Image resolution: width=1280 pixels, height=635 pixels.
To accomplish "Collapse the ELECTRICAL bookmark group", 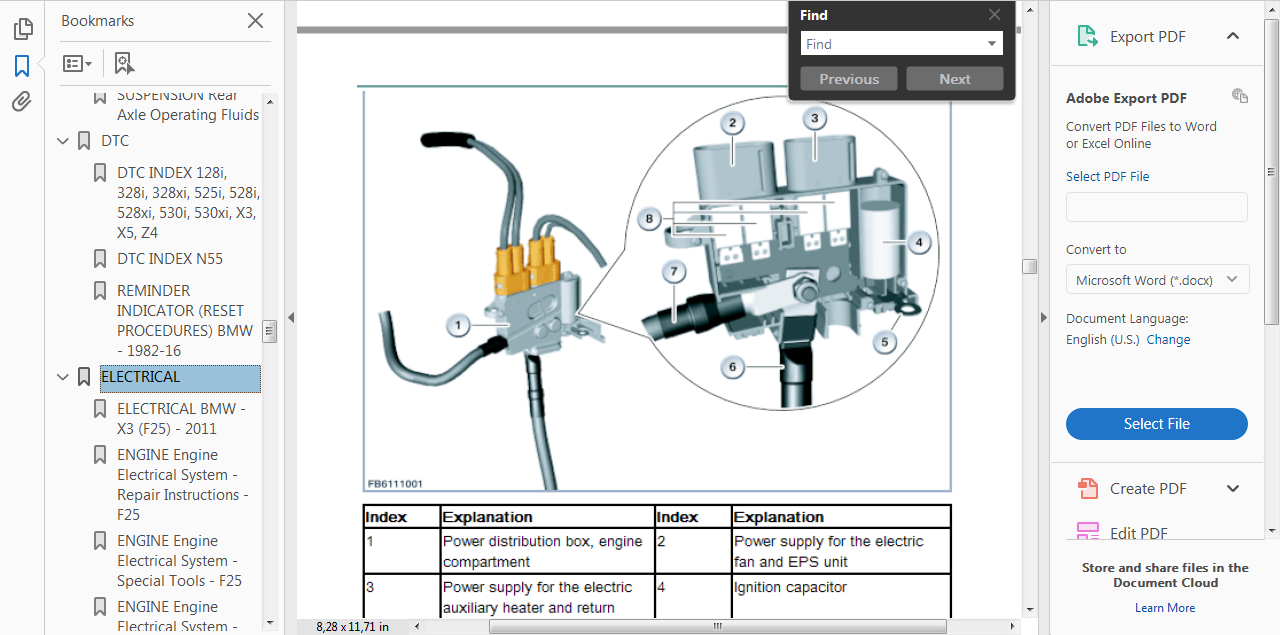I will click(x=63, y=377).
